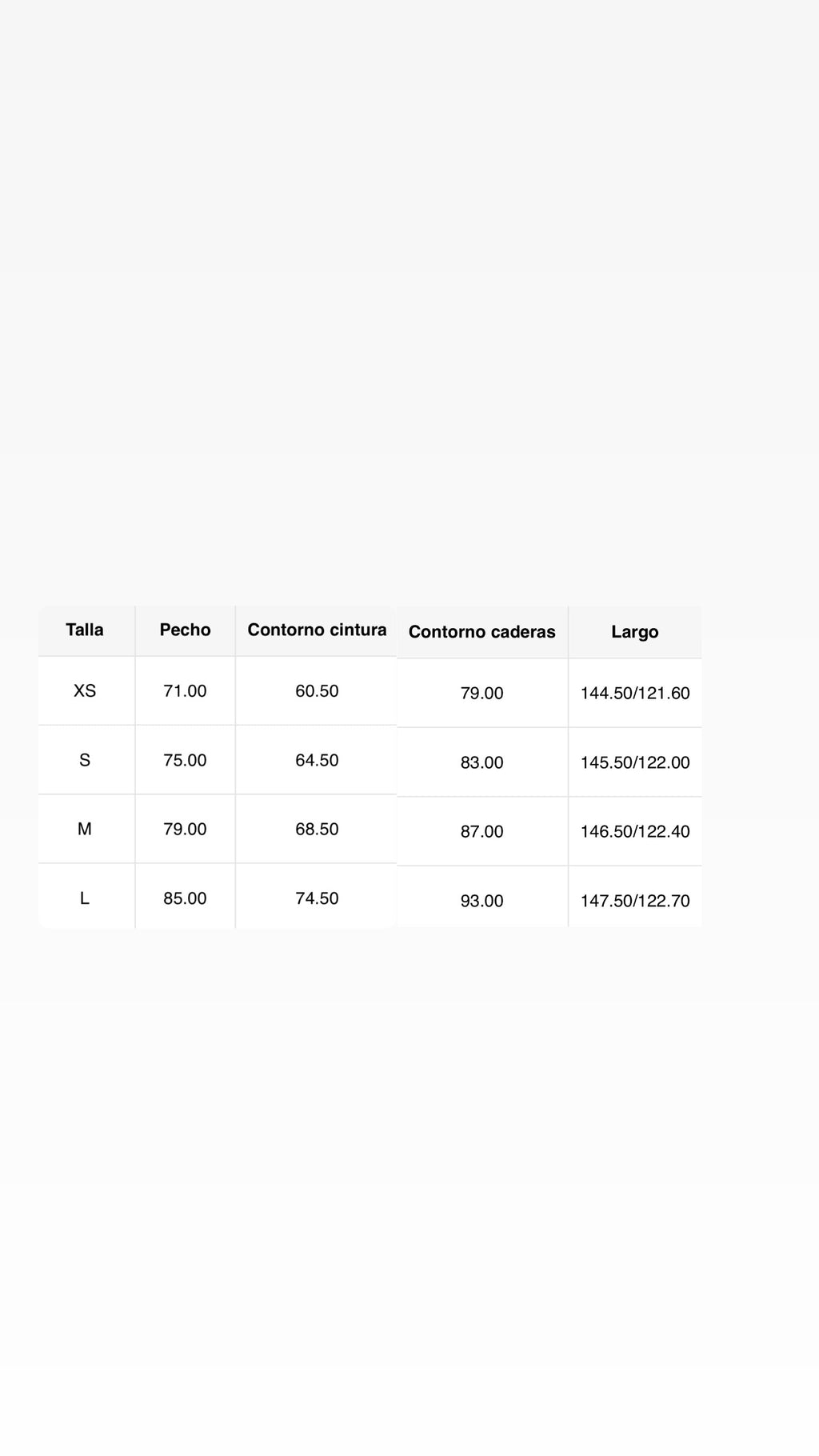
Task: Click the Contorno cintura header
Action: tap(317, 630)
